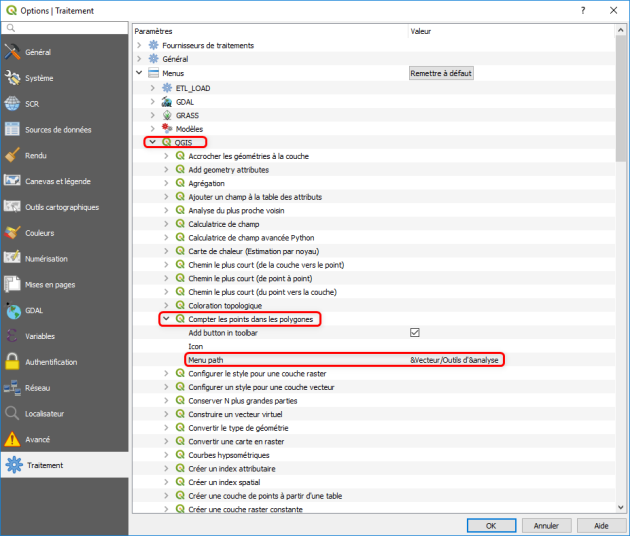
Task: Click the GRASS provider icon
Action: 167,115
